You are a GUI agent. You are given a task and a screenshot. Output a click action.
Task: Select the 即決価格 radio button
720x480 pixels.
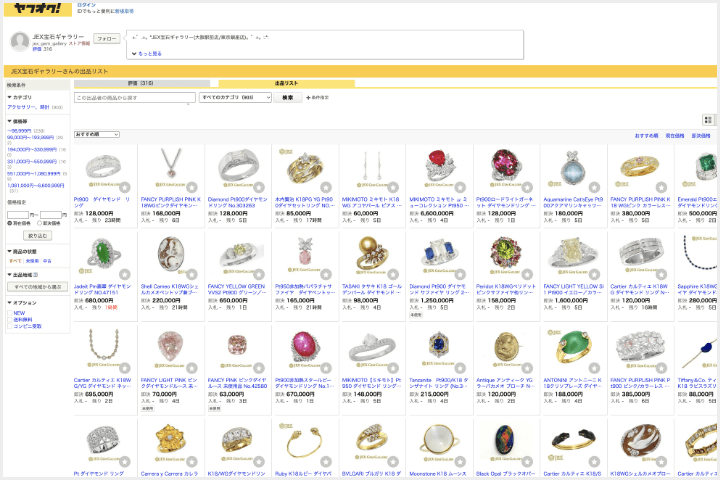(x=38, y=223)
